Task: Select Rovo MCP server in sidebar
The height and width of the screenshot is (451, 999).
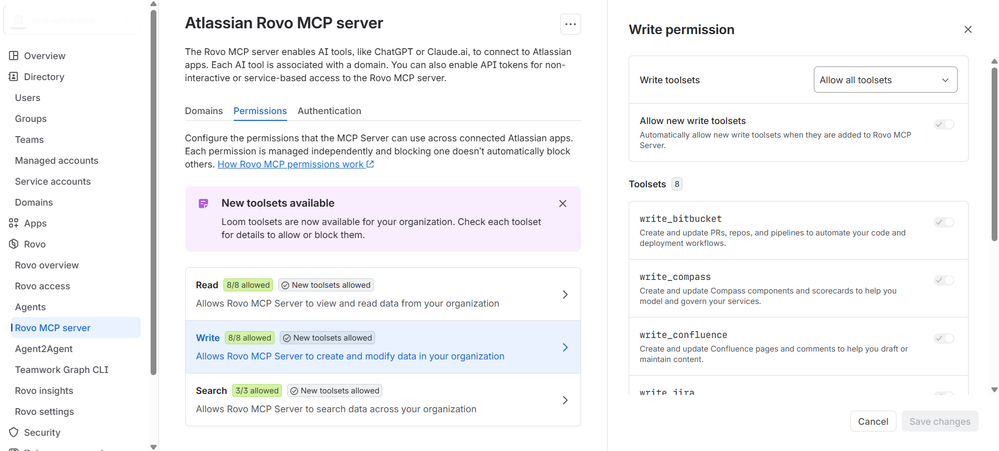Action: tap(76, 328)
